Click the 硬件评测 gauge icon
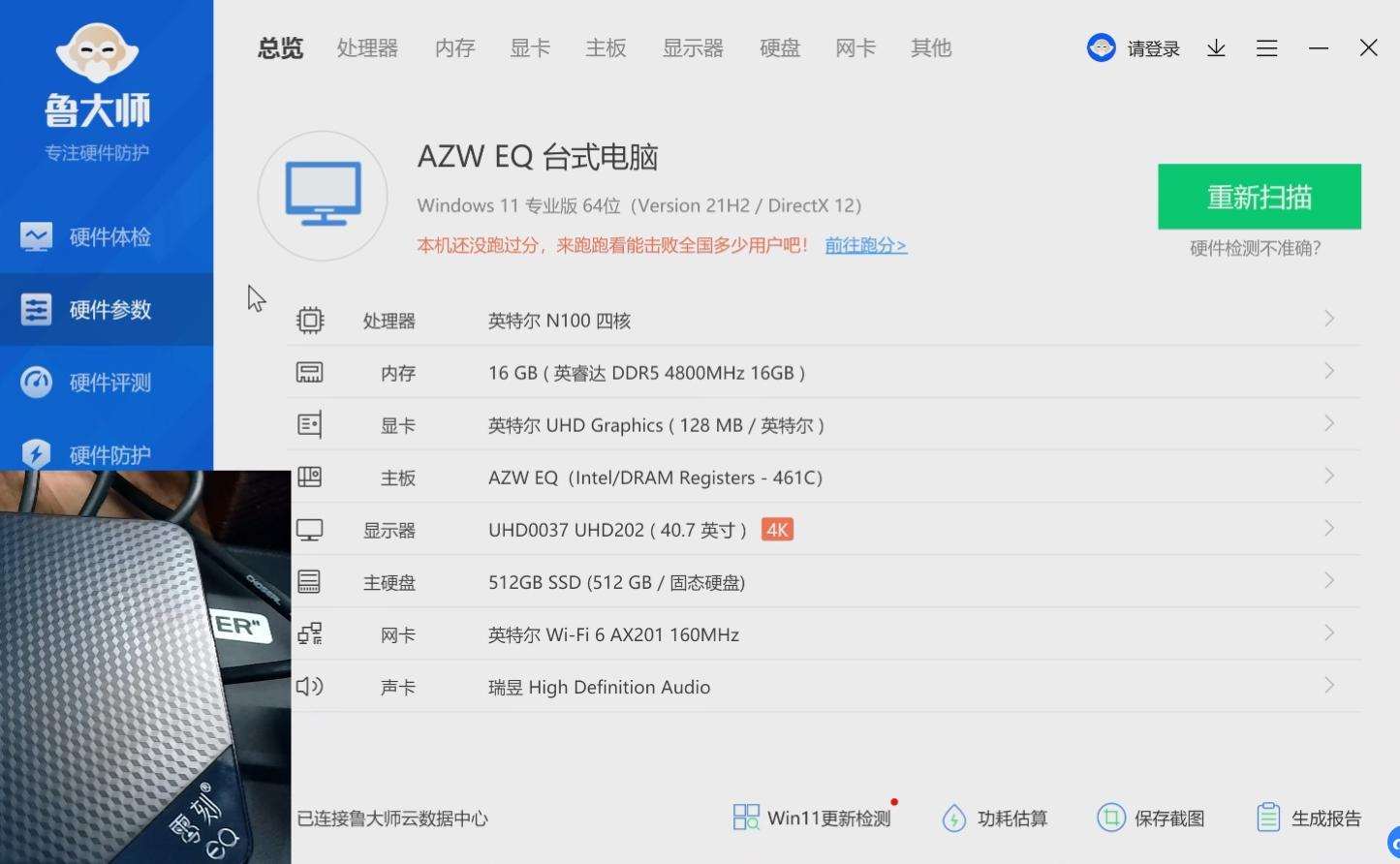The height and width of the screenshot is (864, 1400). 36,383
